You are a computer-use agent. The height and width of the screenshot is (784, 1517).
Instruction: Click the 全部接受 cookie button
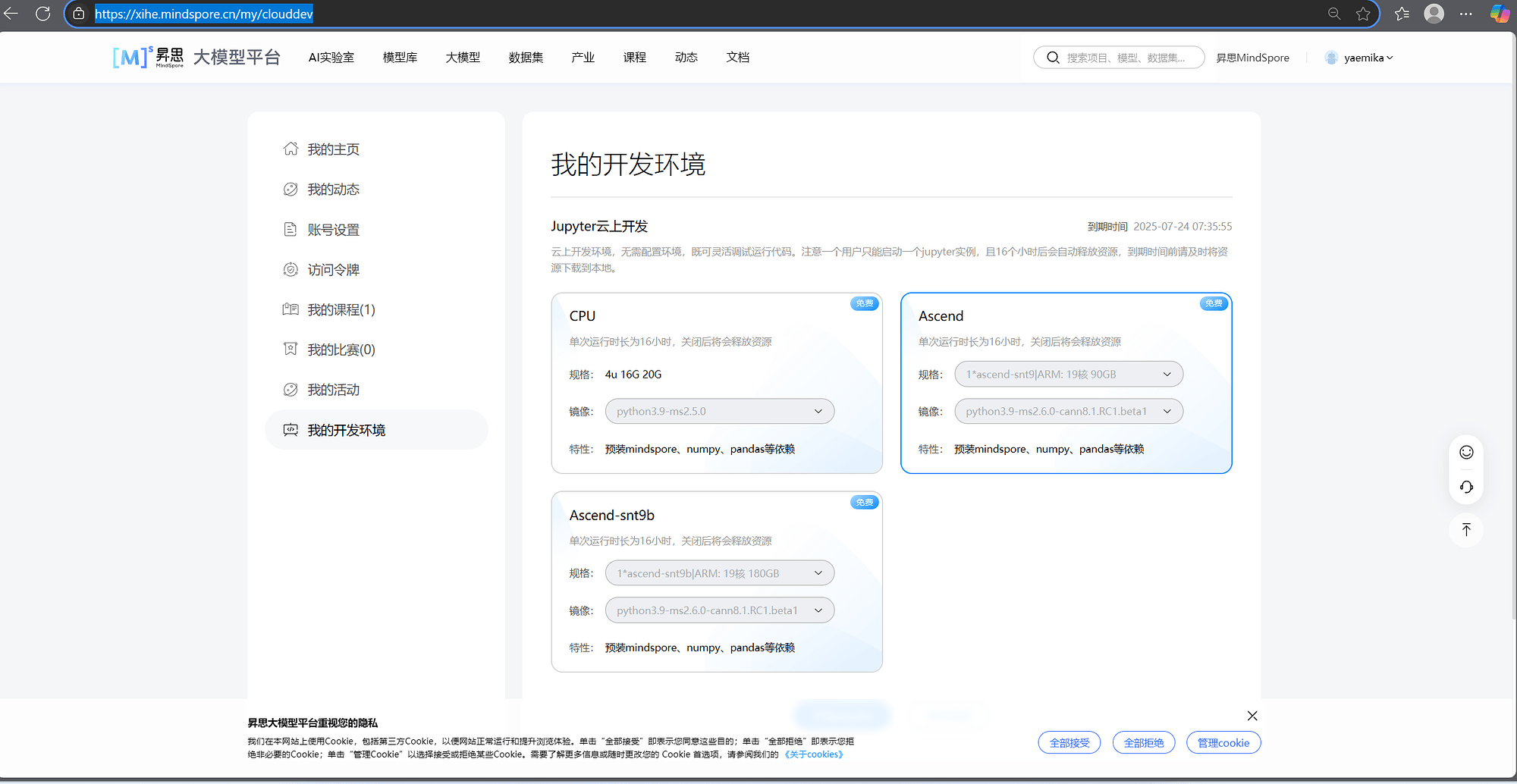pyautogui.click(x=1069, y=743)
